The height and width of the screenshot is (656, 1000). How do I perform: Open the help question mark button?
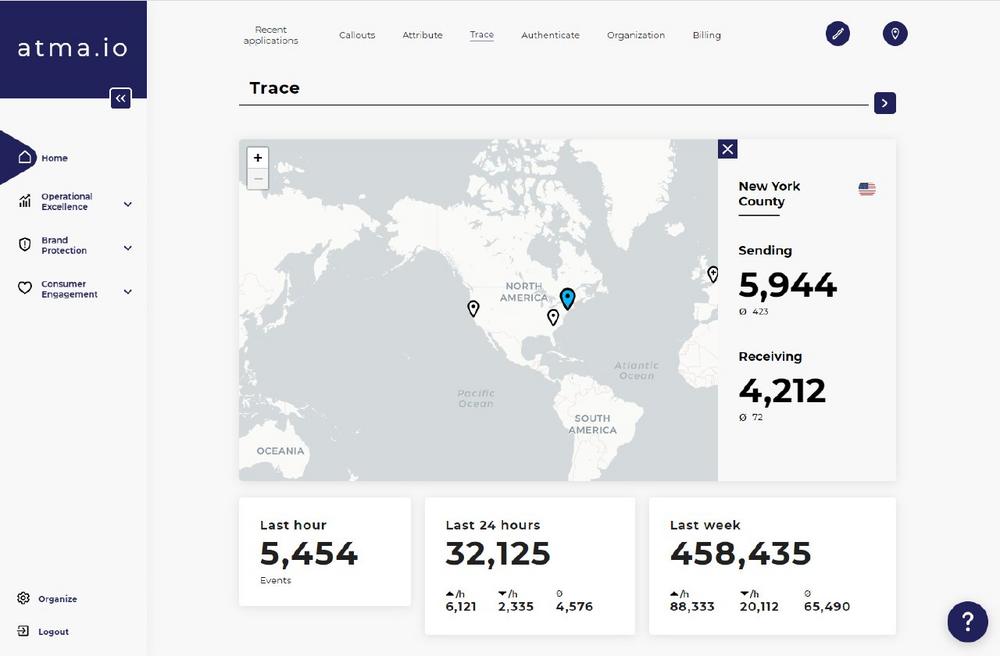coord(967,622)
